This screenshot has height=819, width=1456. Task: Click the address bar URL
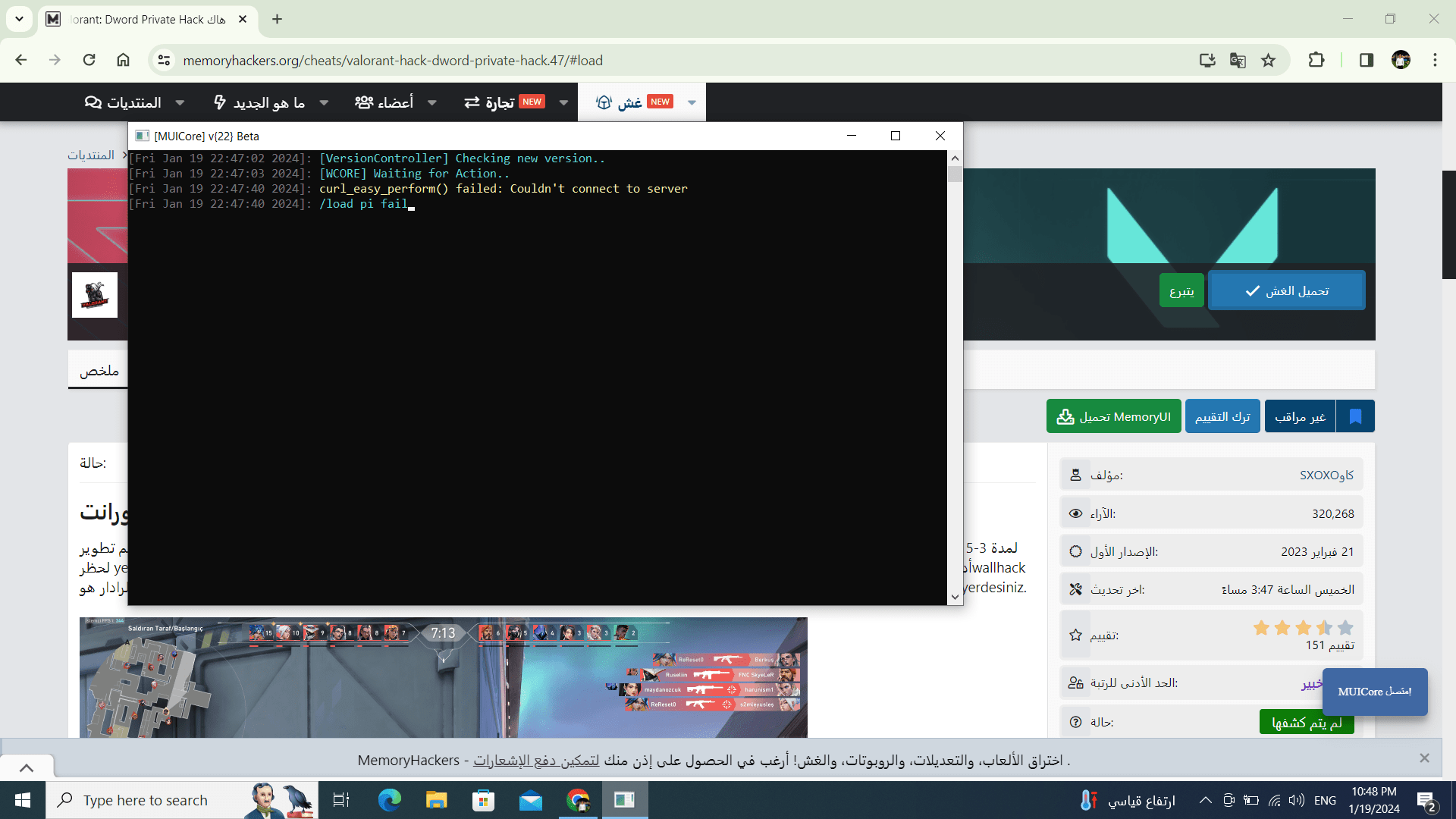(x=393, y=60)
